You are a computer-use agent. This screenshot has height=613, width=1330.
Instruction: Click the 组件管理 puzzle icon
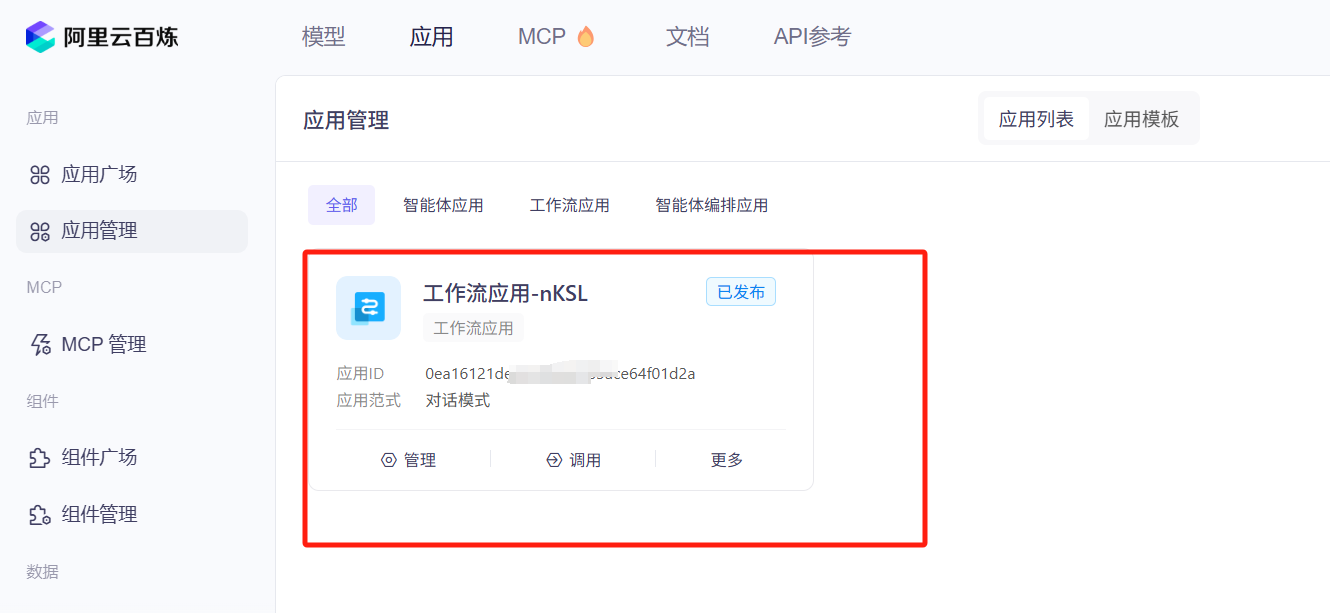(x=40, y=515)
